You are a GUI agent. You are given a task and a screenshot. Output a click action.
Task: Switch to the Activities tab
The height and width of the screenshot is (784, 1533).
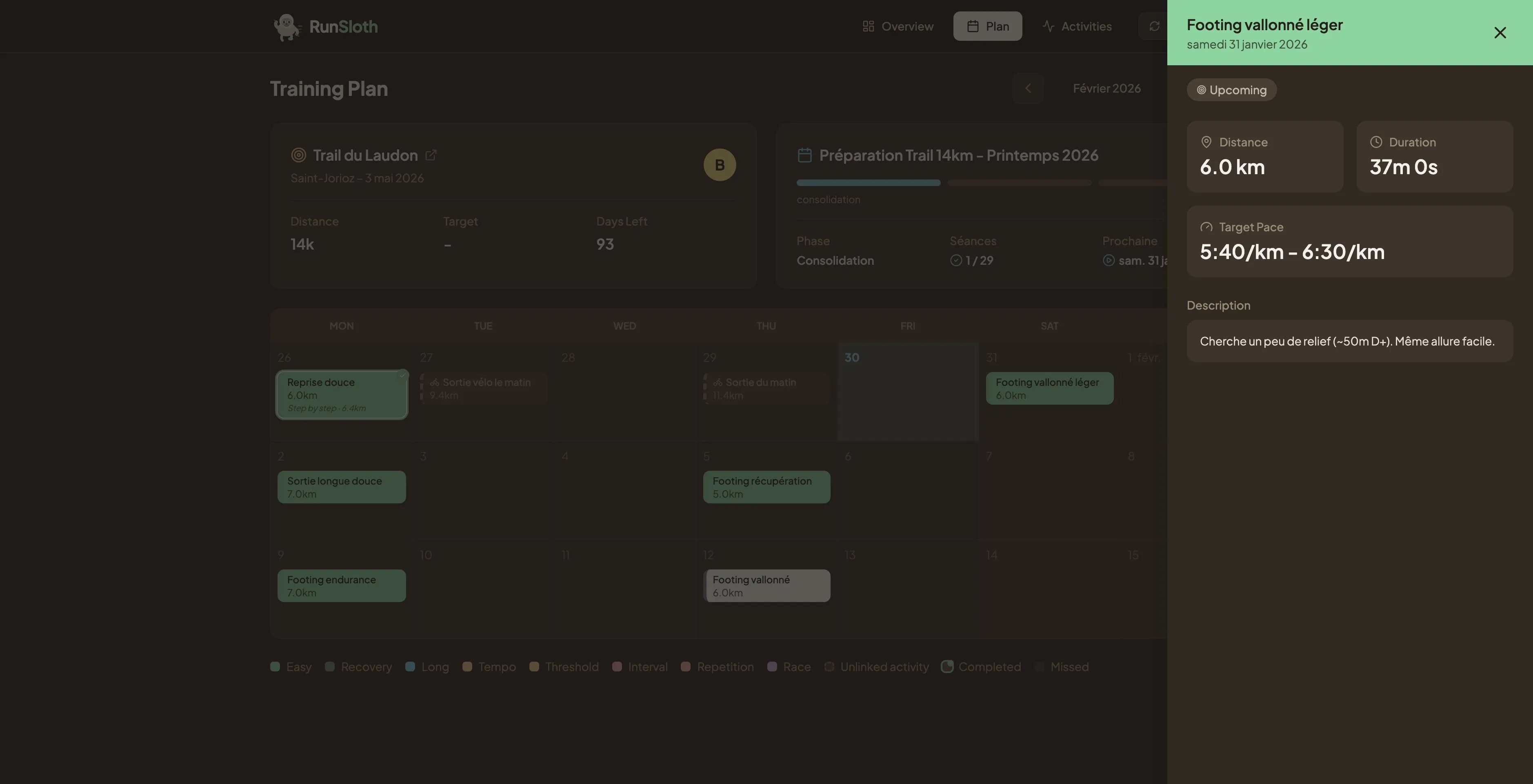pos(1077,26)
